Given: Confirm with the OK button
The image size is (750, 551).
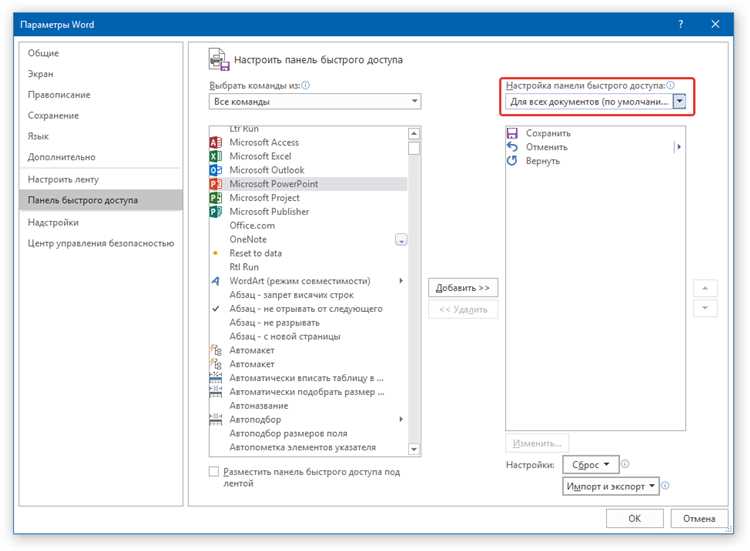Looking at the screenshot, I should pyautogui.click(x=635, y=518).
